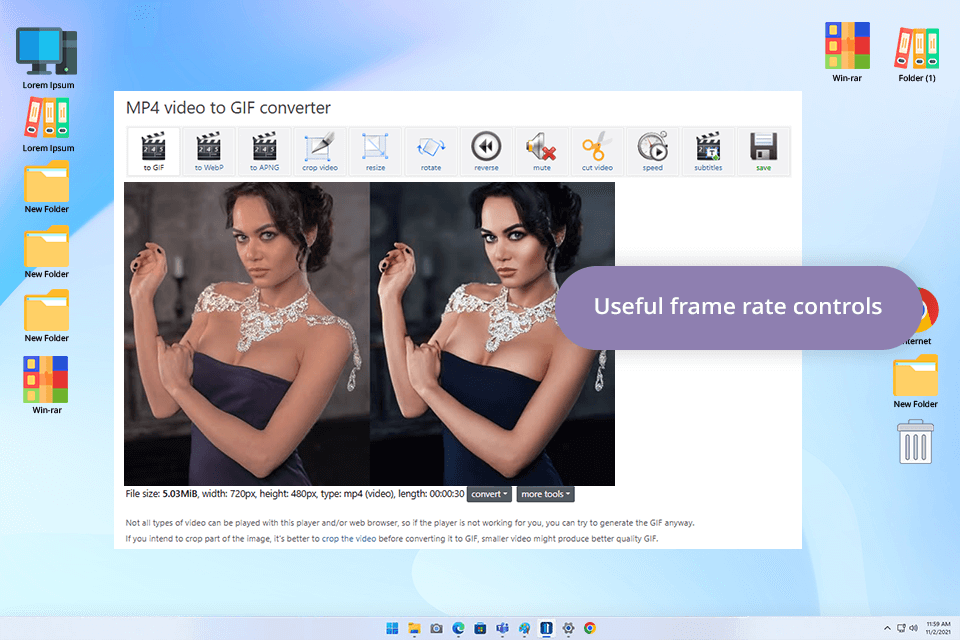960x640 pixels.
Task: Open the 'to APNG' converter tool
Action: 264,151
